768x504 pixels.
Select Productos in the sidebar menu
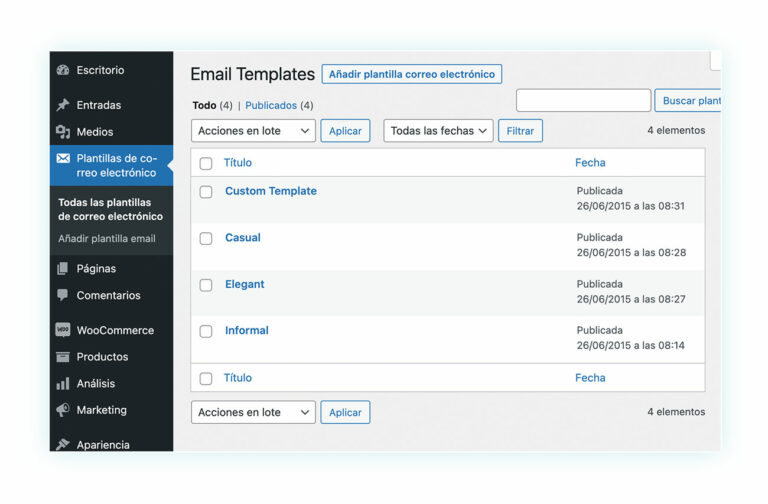coord(102,357)
